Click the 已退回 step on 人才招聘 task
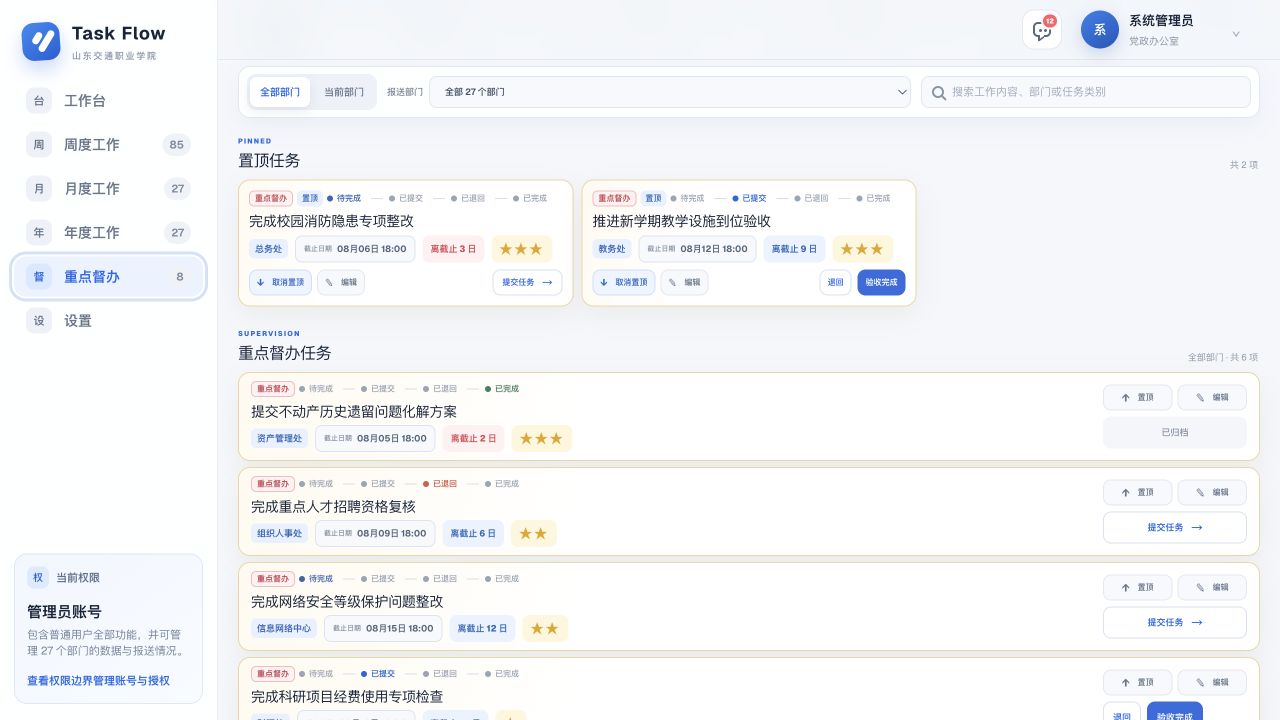The image size is (1280, 720). (x=440, y=483)
